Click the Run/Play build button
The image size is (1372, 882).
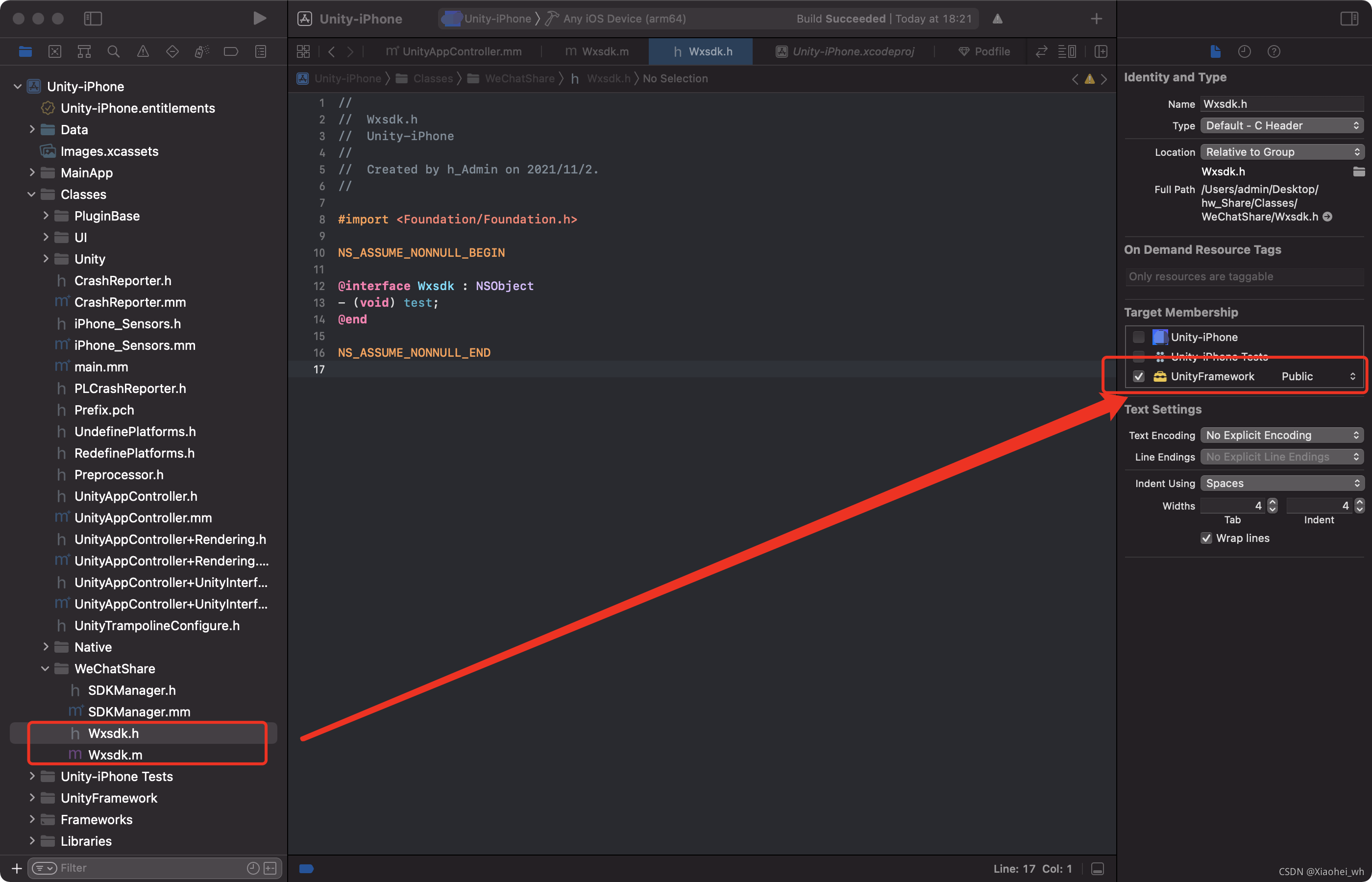click(x=259, y=17)
